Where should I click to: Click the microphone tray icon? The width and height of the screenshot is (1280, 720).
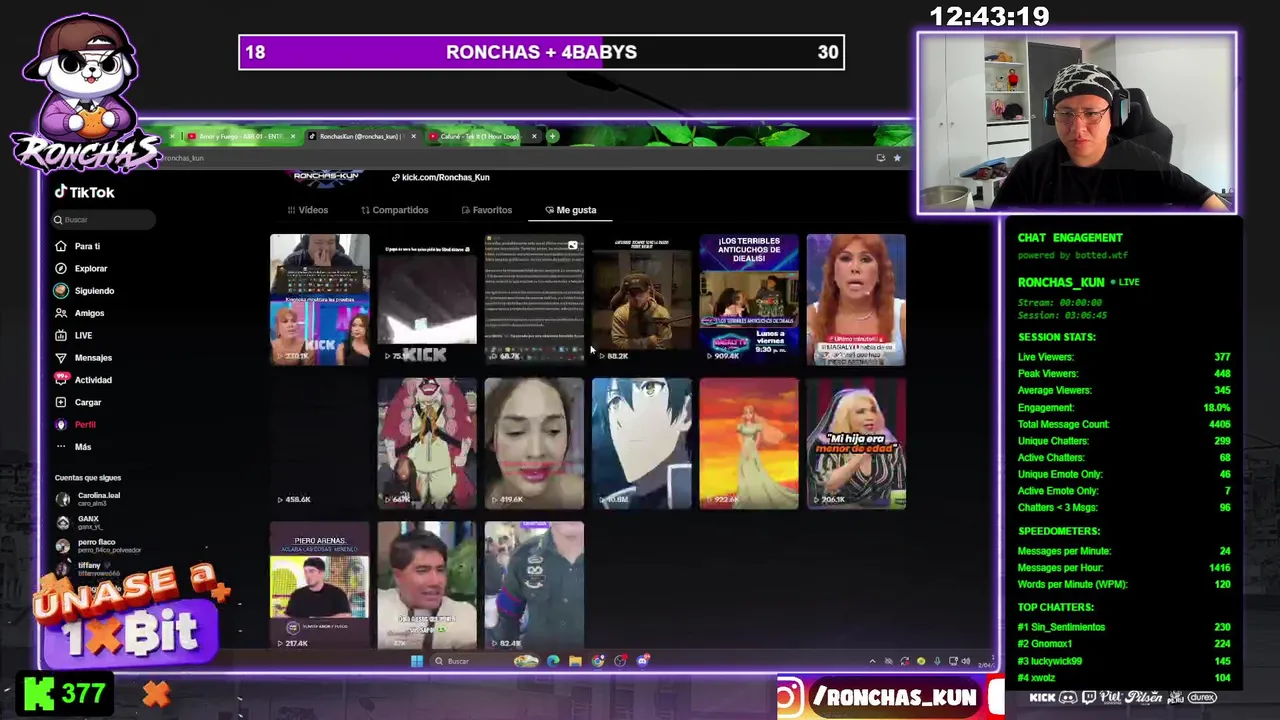tap(937, 661)
